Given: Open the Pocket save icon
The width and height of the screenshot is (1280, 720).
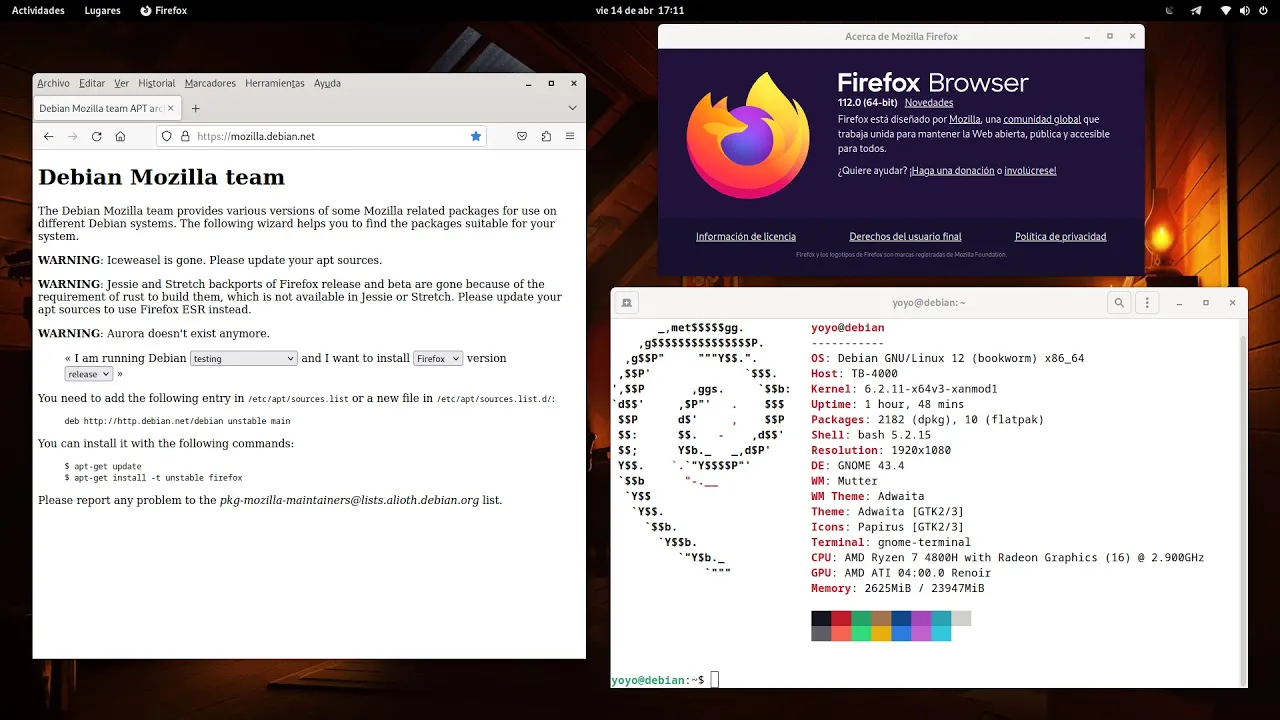Looking at the screenshot, I should 522,136.
